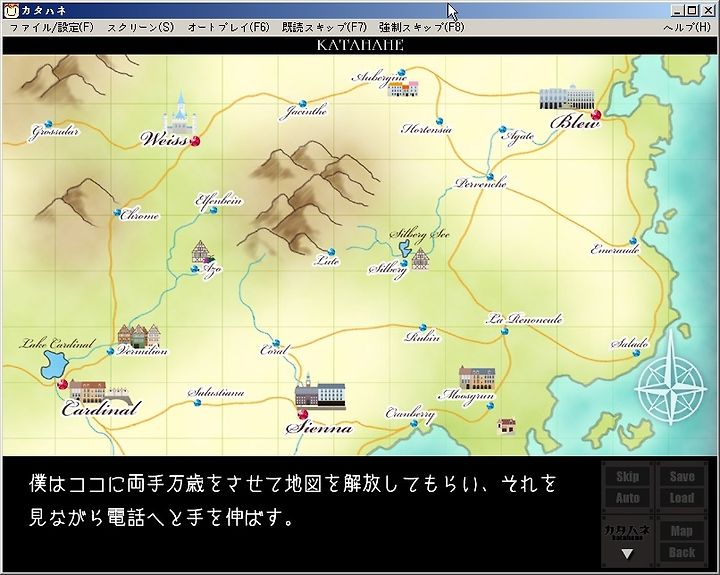Click the Hortensia blue marker
Viewport: 720px width, 575px height.
point(439,121)
